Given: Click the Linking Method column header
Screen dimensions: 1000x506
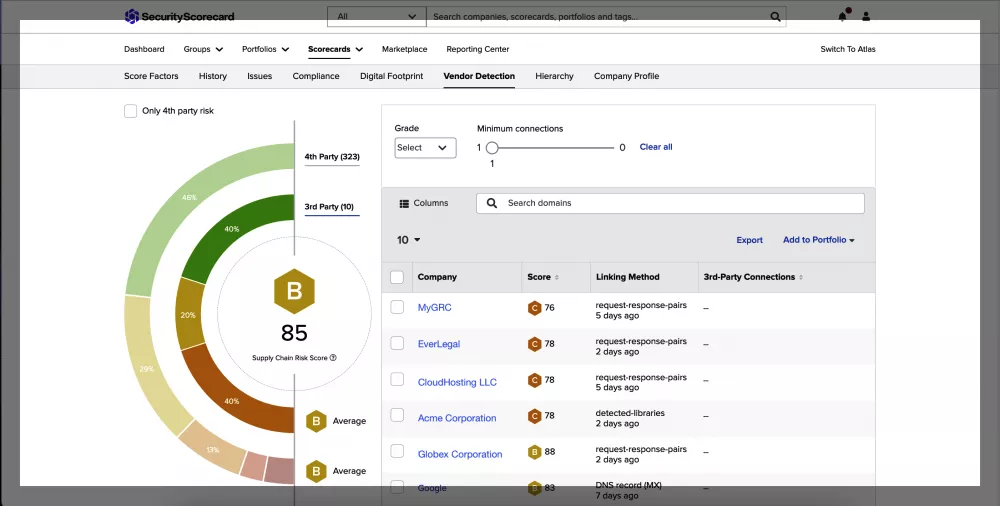Looking at the screenshot, I should [628, 278].
